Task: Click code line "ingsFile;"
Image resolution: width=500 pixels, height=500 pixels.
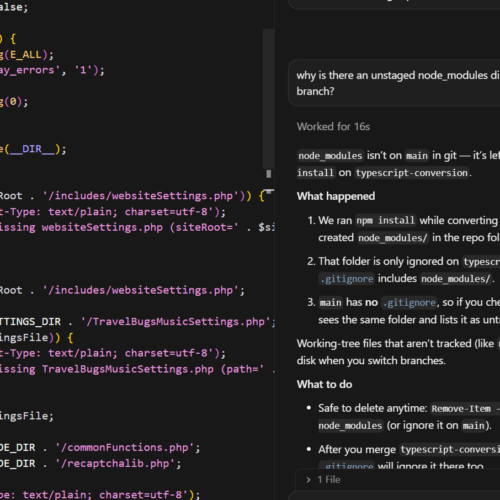Action: tap(27, 416)
